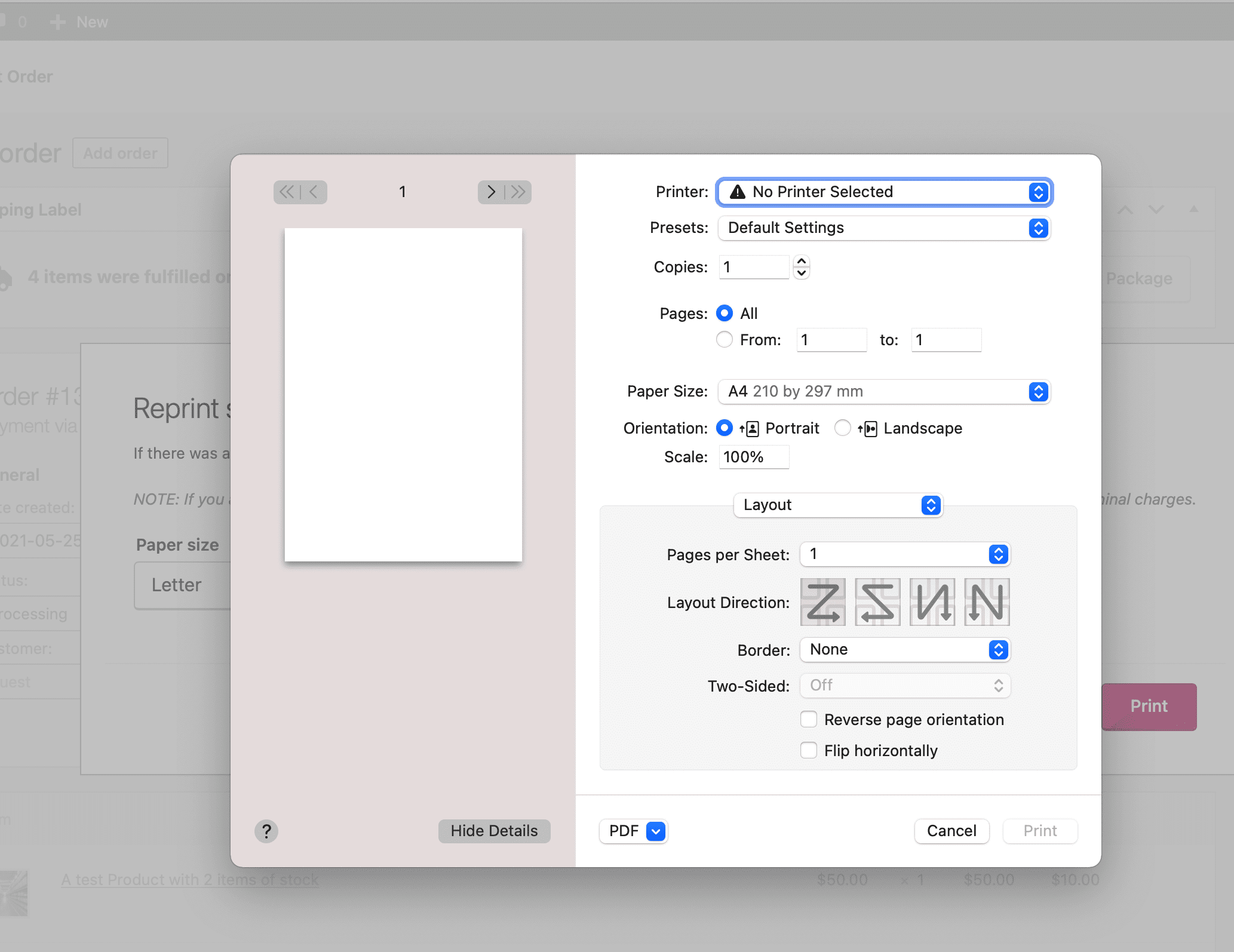Click the Print button in the order page behind
The height and width of the screenshot is (952, 1234).
pyautogui.click(x=1149, y=707)
